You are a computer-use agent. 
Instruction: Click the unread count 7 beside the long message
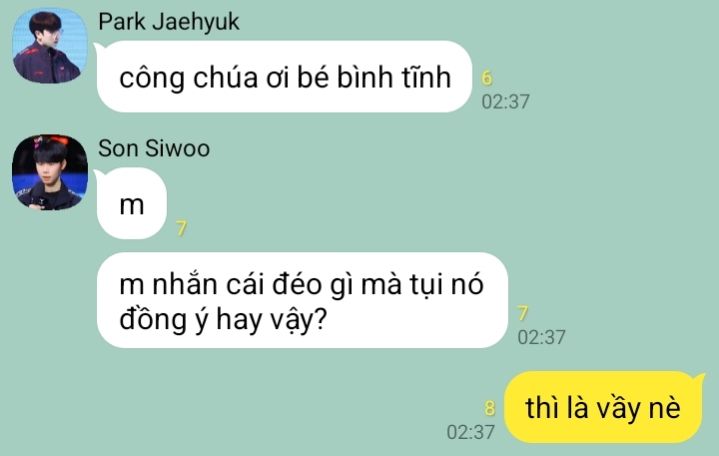[x=523, y=313]
